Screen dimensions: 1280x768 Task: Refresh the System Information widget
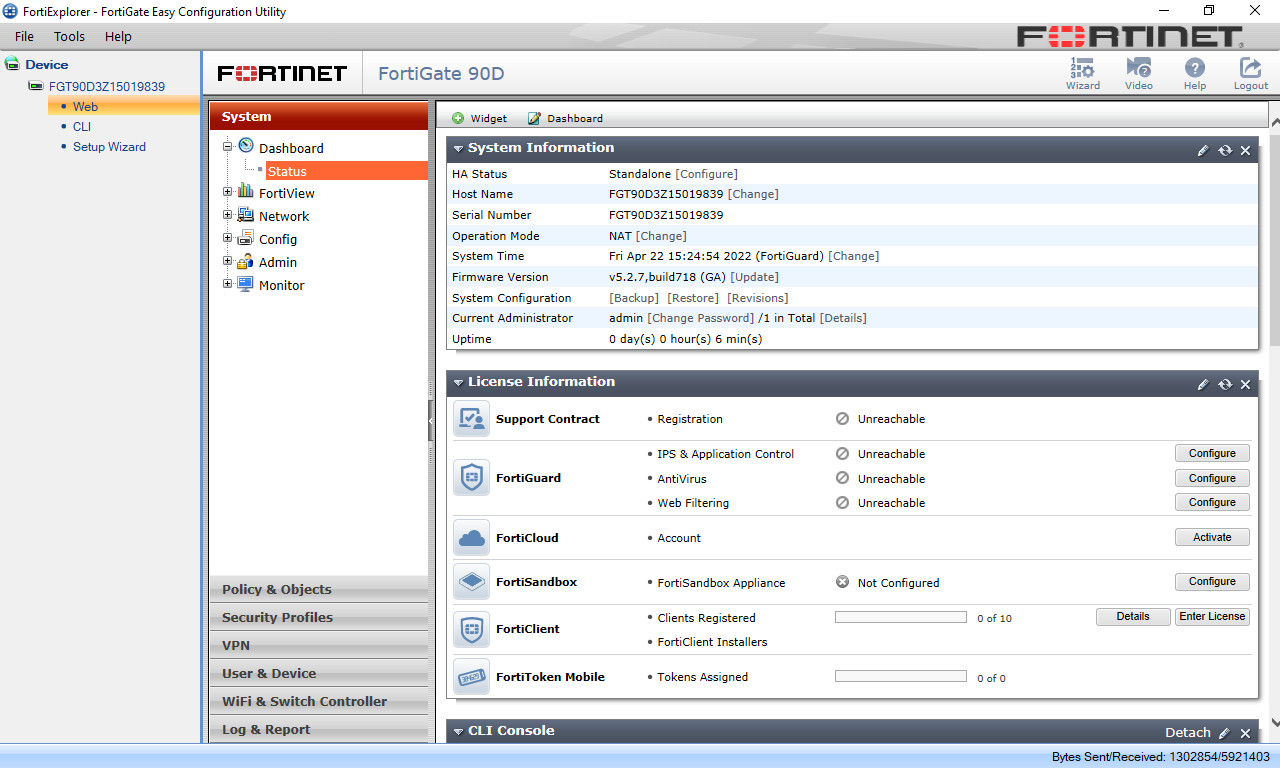(1225, 150)
